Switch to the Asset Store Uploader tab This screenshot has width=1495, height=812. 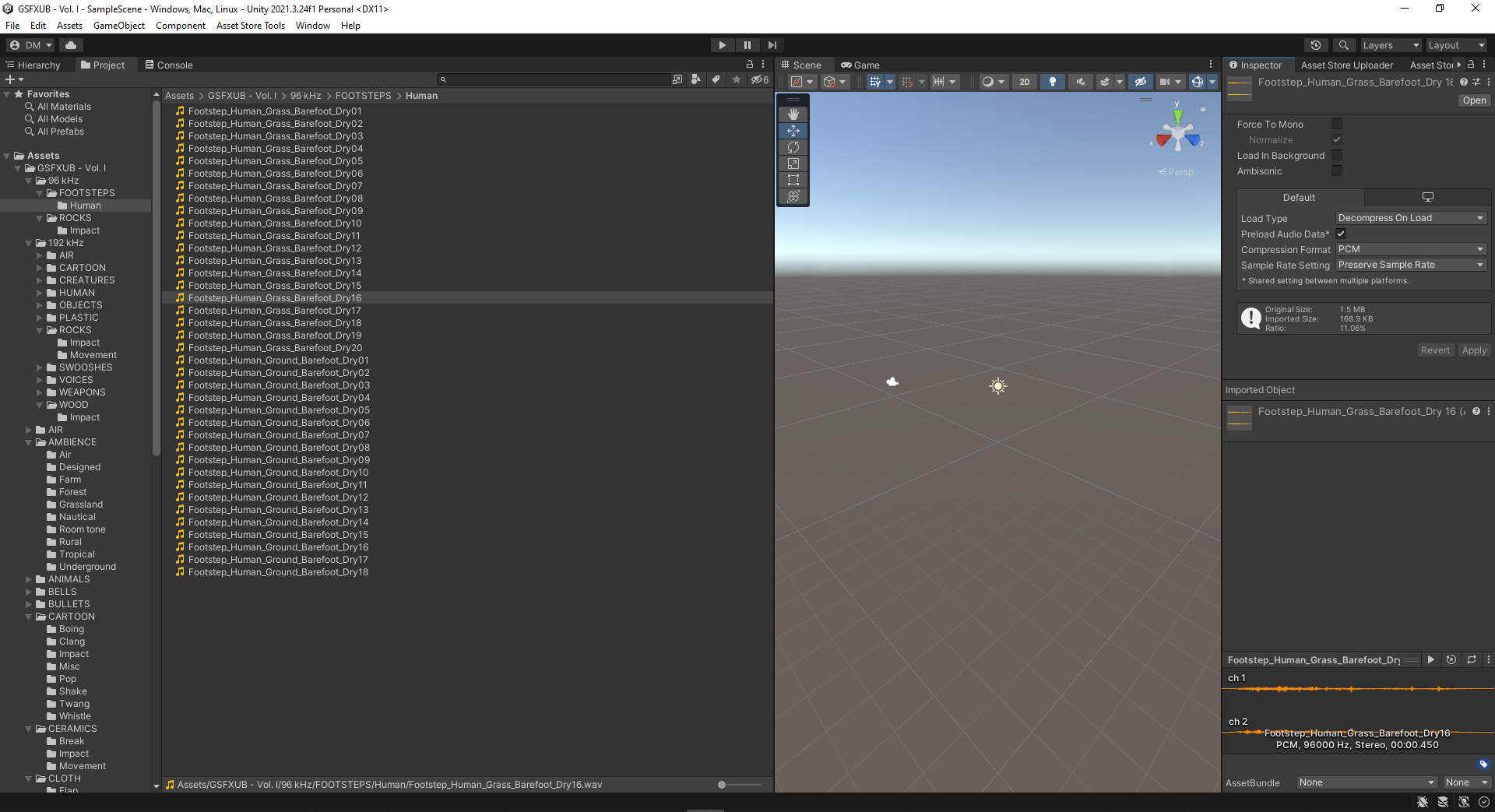pyautogui.click(x=1347, y=65)
